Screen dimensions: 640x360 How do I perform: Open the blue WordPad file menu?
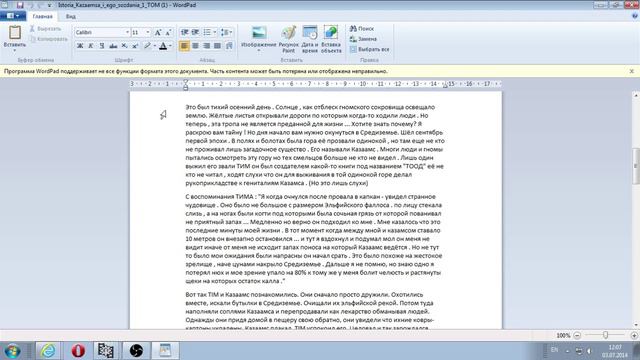pyautogui.click(x=13, y=16)
